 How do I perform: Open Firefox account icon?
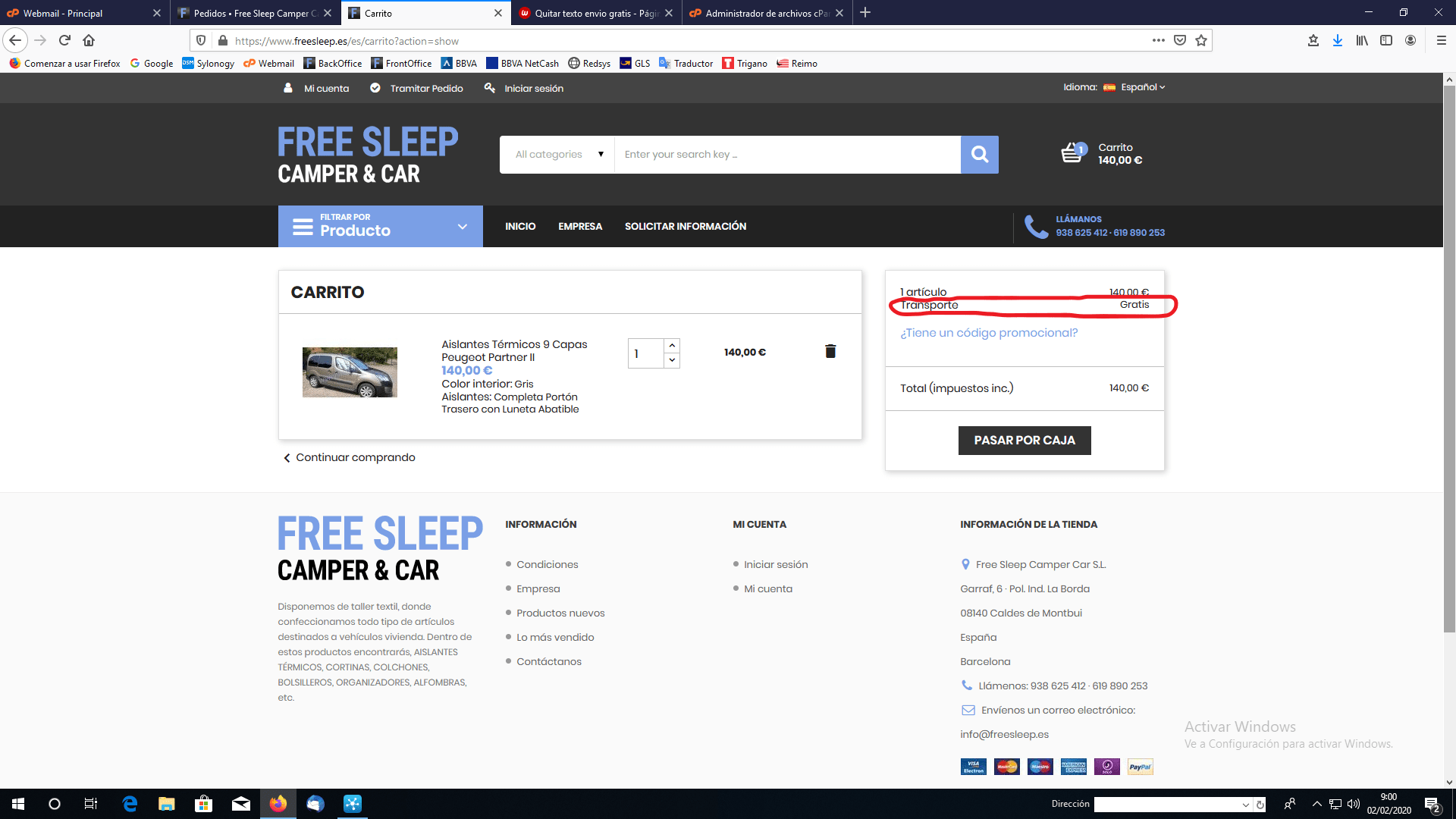1410,40
